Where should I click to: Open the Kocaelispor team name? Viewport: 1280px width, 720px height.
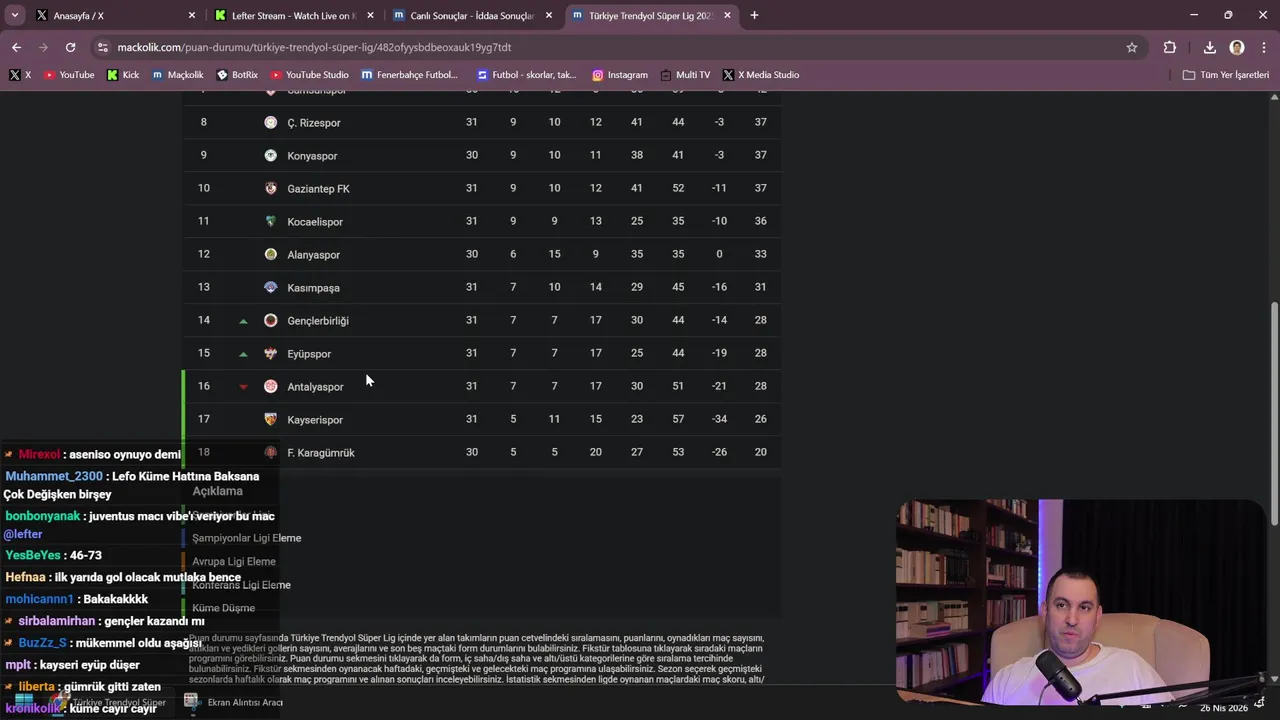(x=315, y=222)
